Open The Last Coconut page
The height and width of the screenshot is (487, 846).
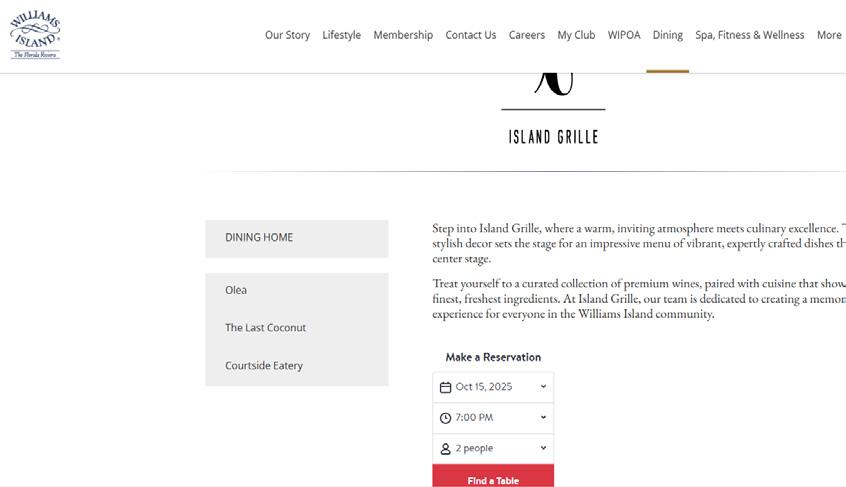(265, 328)
